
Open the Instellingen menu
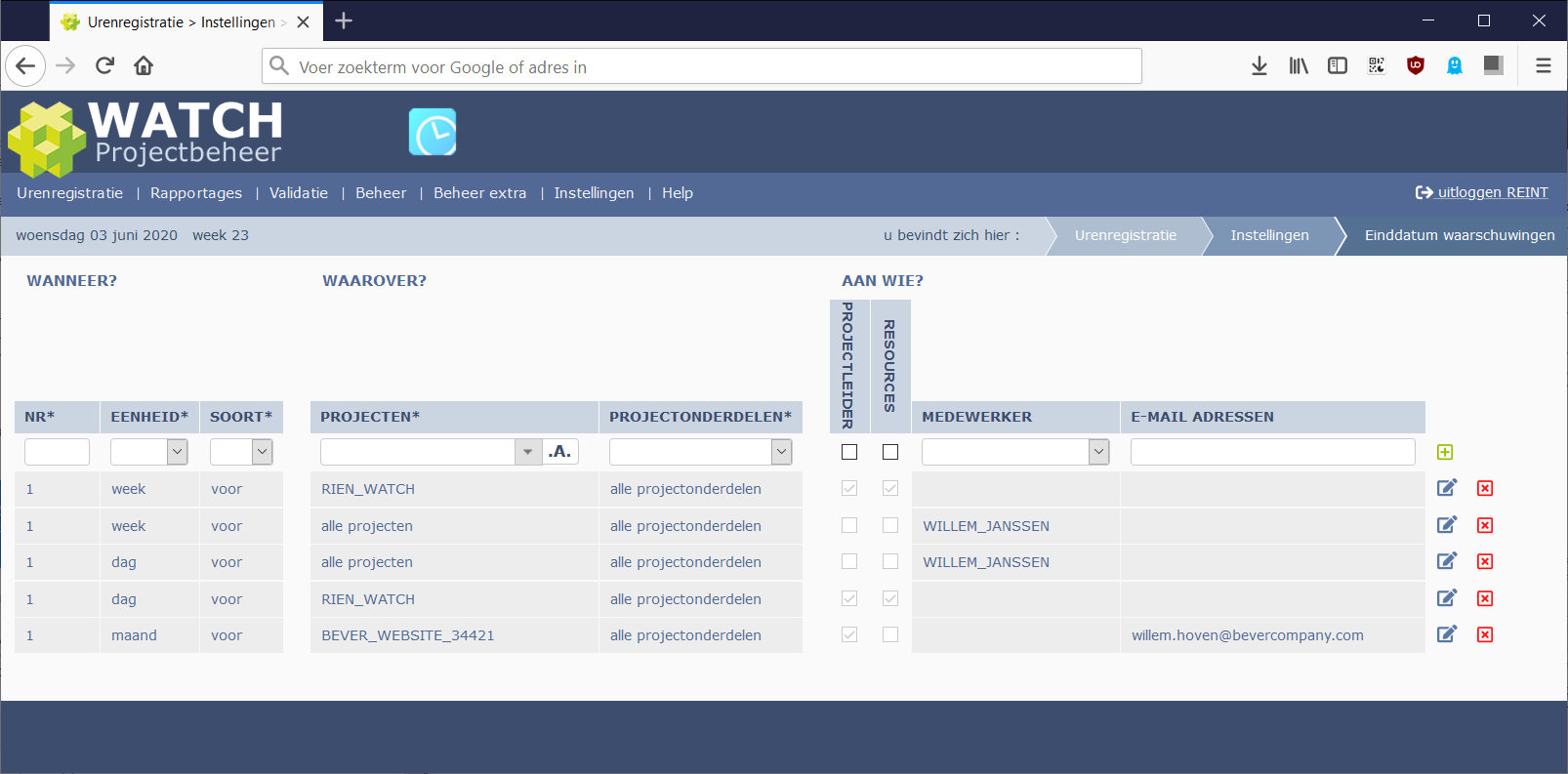click(x=594, y=193)
